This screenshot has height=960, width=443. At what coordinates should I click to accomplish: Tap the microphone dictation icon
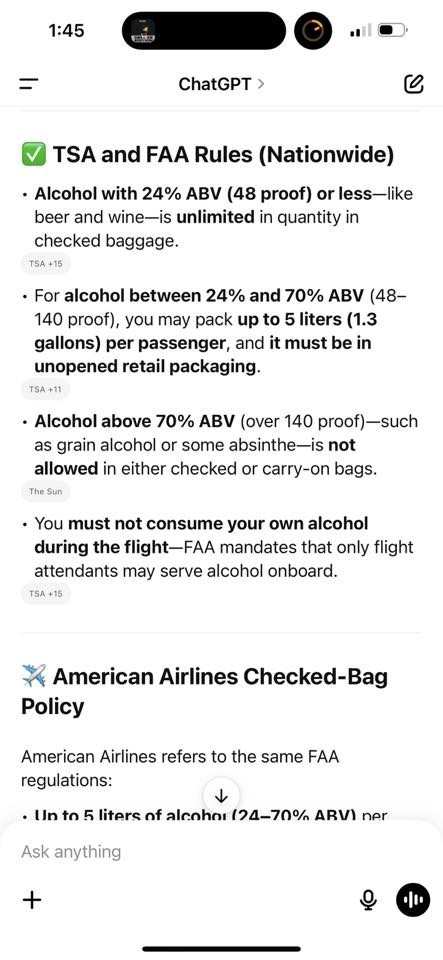[368, 900]
